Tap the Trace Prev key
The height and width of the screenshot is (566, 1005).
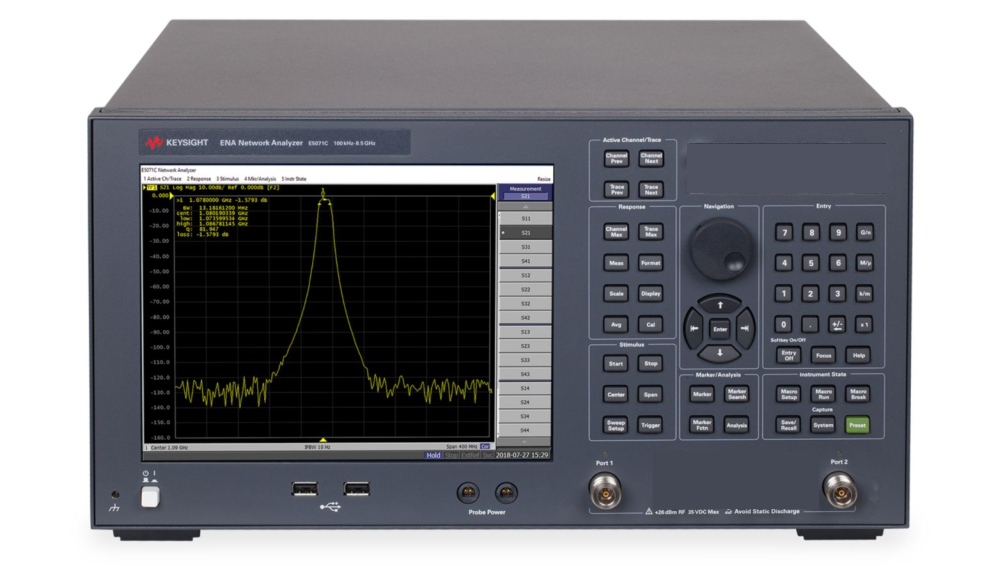pyautogui.click(x=617, y=190)
